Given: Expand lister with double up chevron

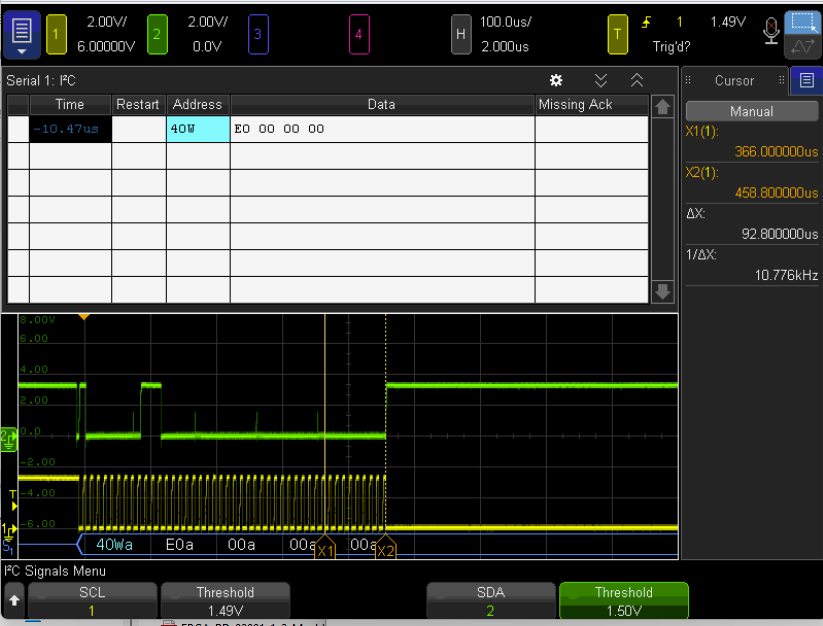Looking at the screenshot, I should pyautogui.click(x=636, y=81).
